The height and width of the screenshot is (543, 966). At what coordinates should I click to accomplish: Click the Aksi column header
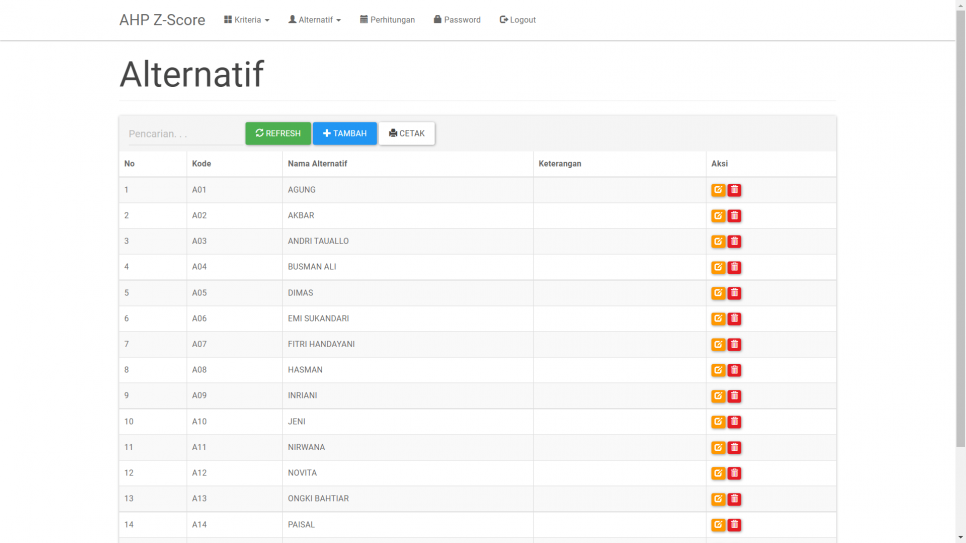(x=720, y=163)
